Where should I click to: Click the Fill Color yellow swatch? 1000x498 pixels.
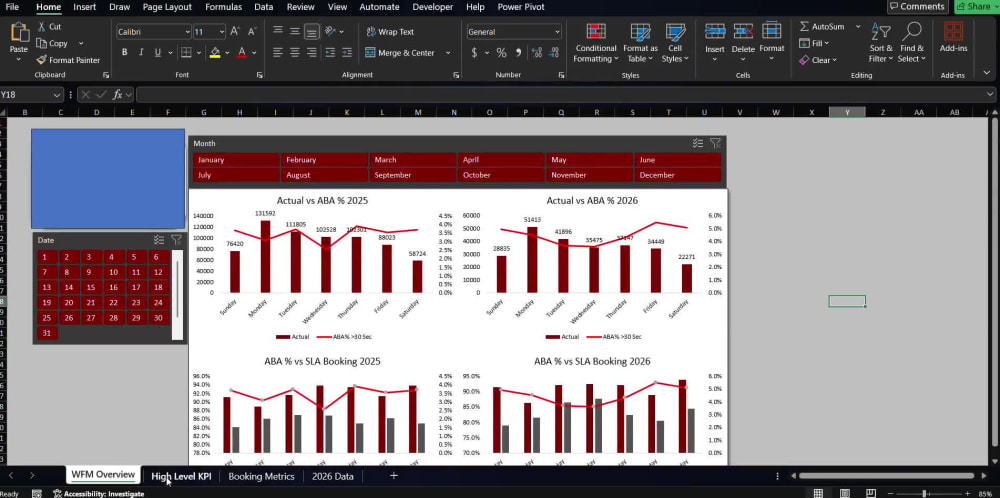click(215, 52)
